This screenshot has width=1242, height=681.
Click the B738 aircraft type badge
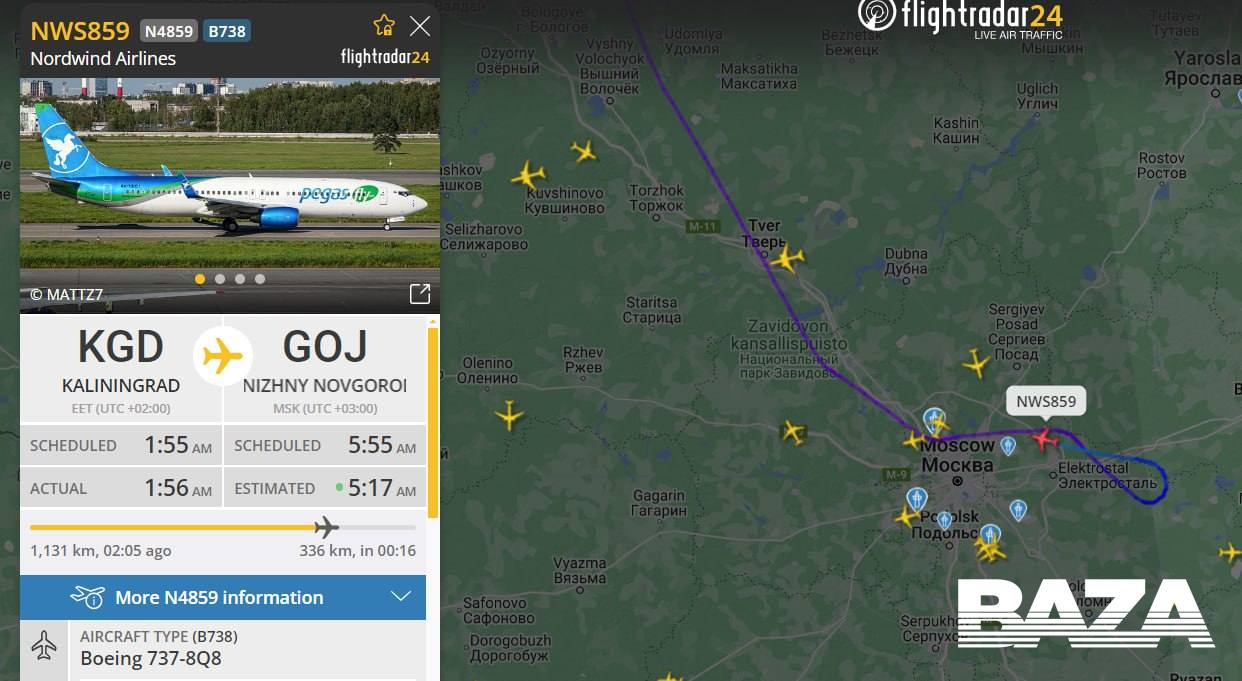227,30
